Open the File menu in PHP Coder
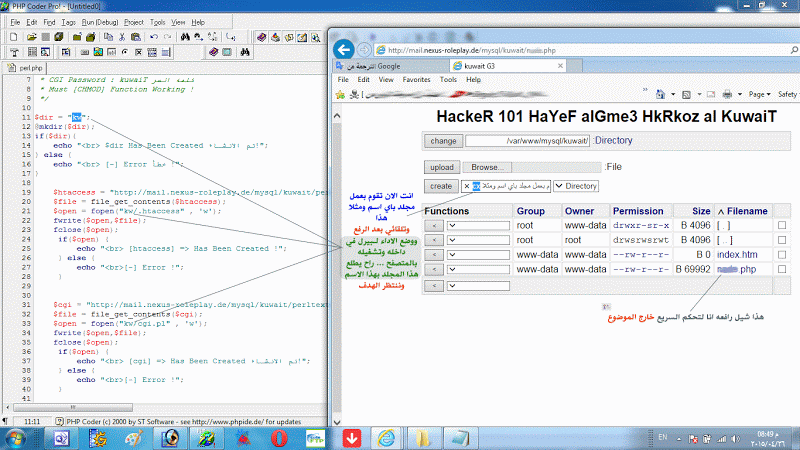Viewport: 800px width, 450px height. click(x=15, y=22)
